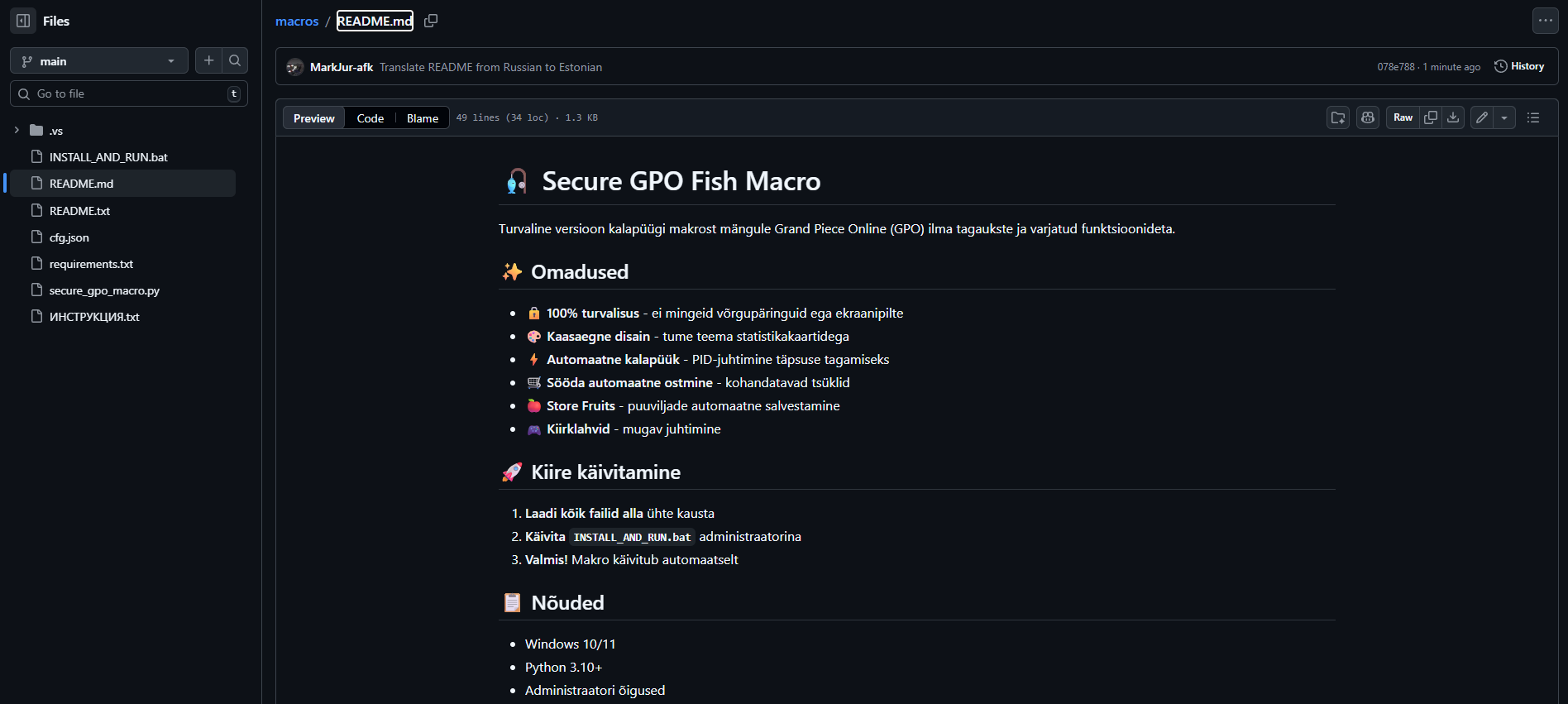Click the download raw file icon
Image resolution: width=1568 pixels, height=704 pixels.
[x=1453, y=117]
